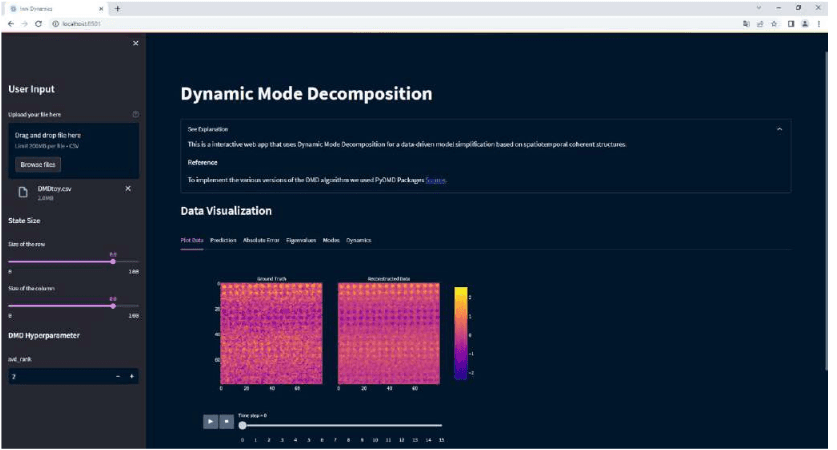This screenshot has width=837, height=450.
Task: Open the PyDMD Source link
Action: point(436,180)
